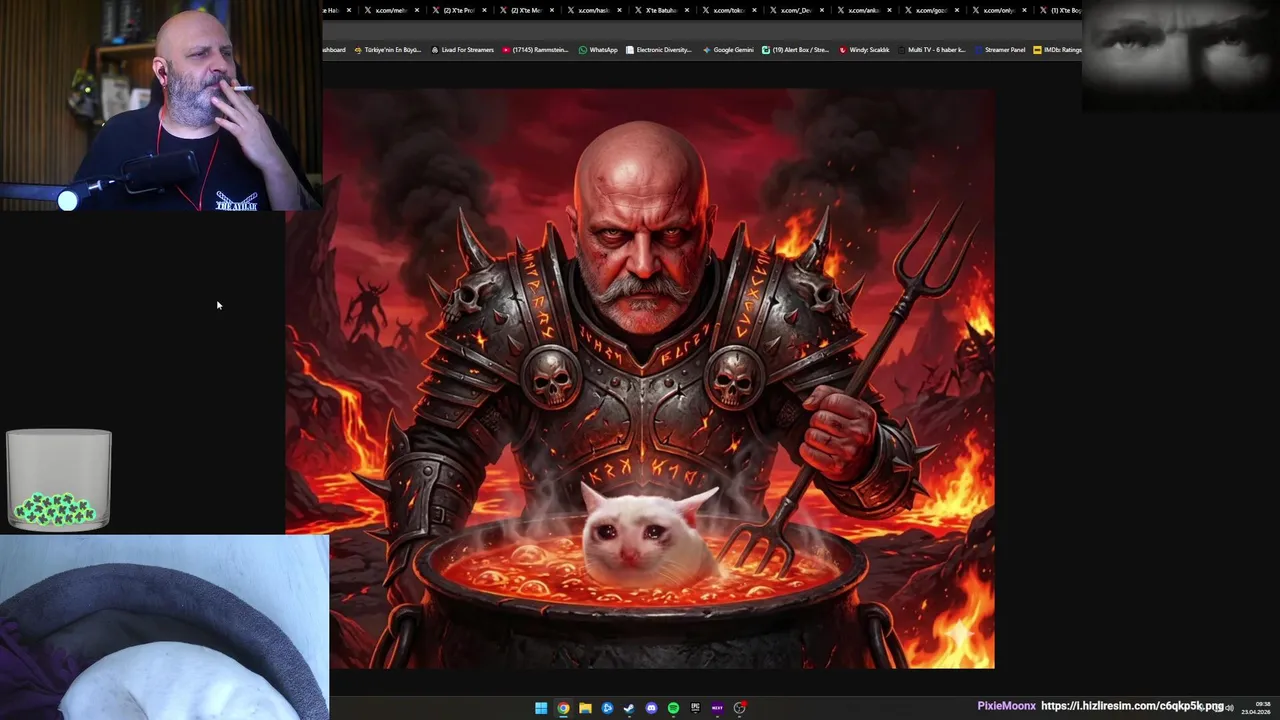Viewport: 1280px width, 720px height.
Task: Open the Windy: Sıcaklık bookmark
Action: pos(864,50)
